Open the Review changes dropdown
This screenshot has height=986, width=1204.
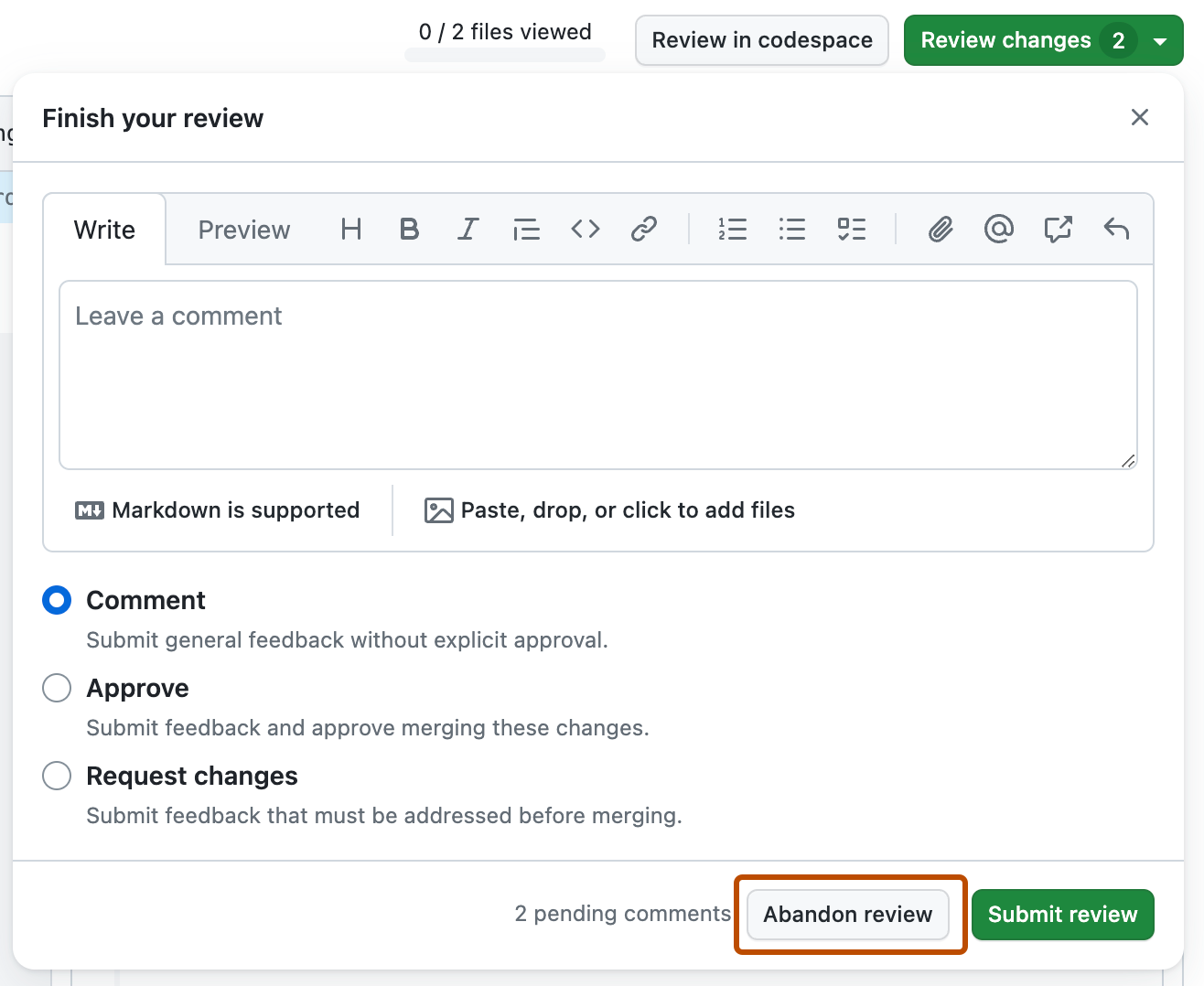pyautogui.click(x=1159, y=40)
